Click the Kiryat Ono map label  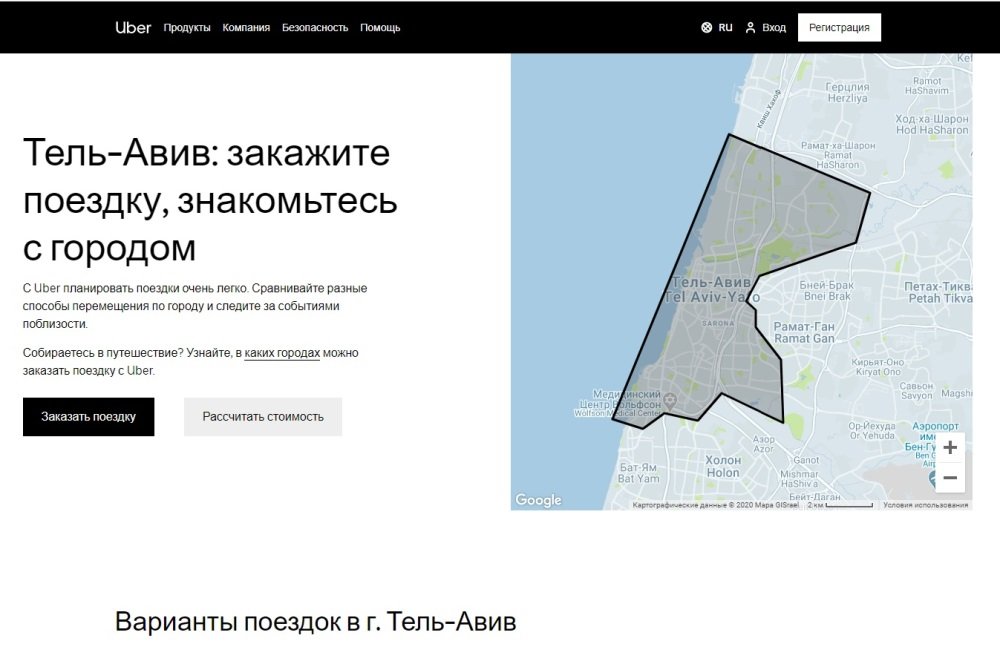click(878, 367)
